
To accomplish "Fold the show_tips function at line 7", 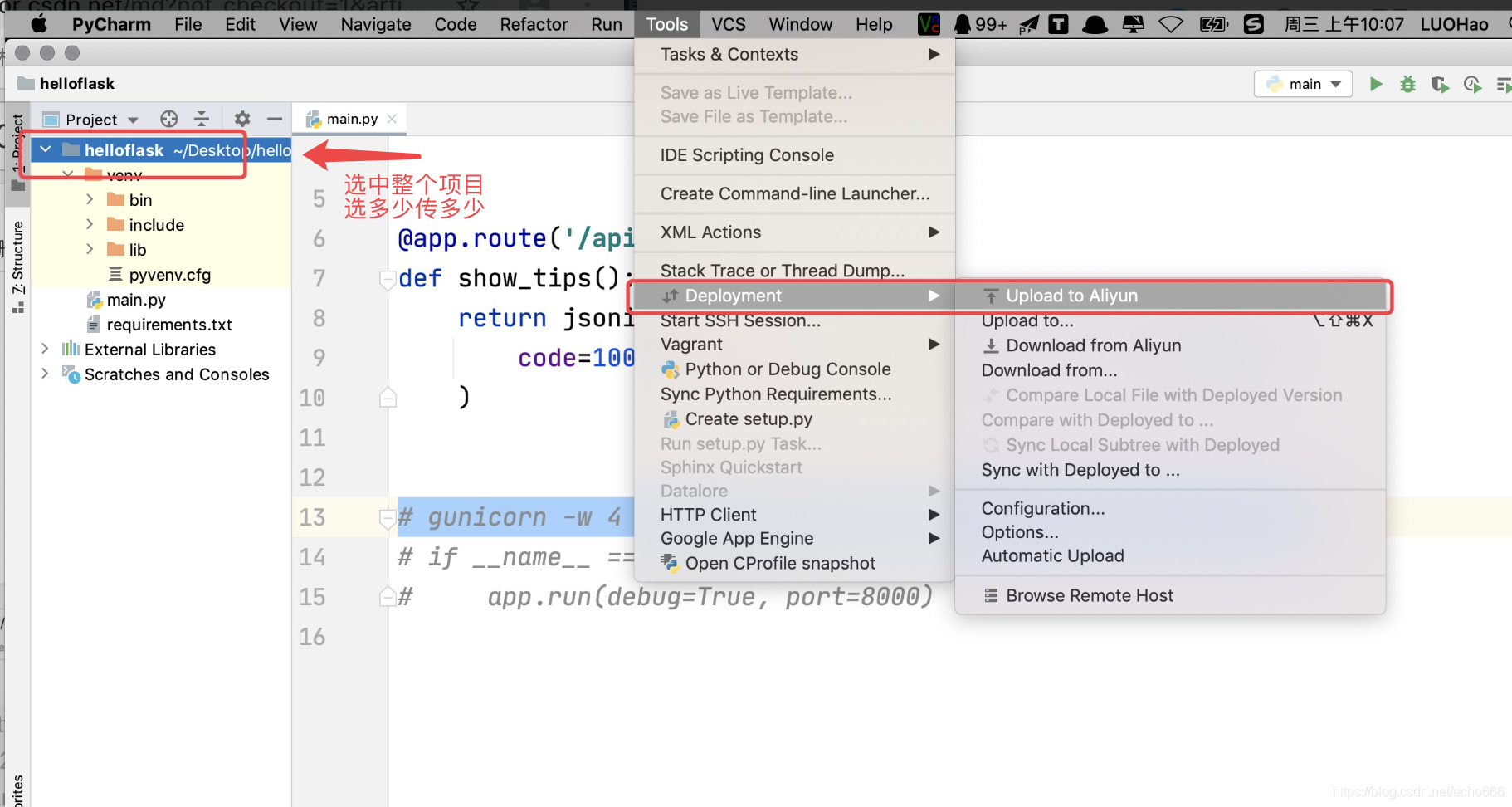I will coord(387,279).
